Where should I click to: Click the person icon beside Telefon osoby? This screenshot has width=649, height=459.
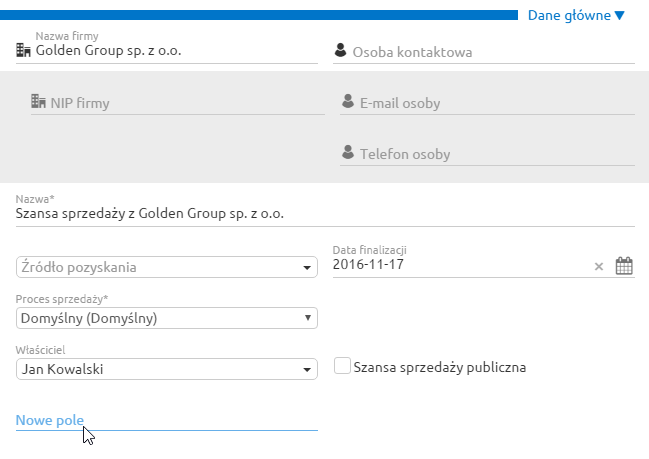pos(348,152)
